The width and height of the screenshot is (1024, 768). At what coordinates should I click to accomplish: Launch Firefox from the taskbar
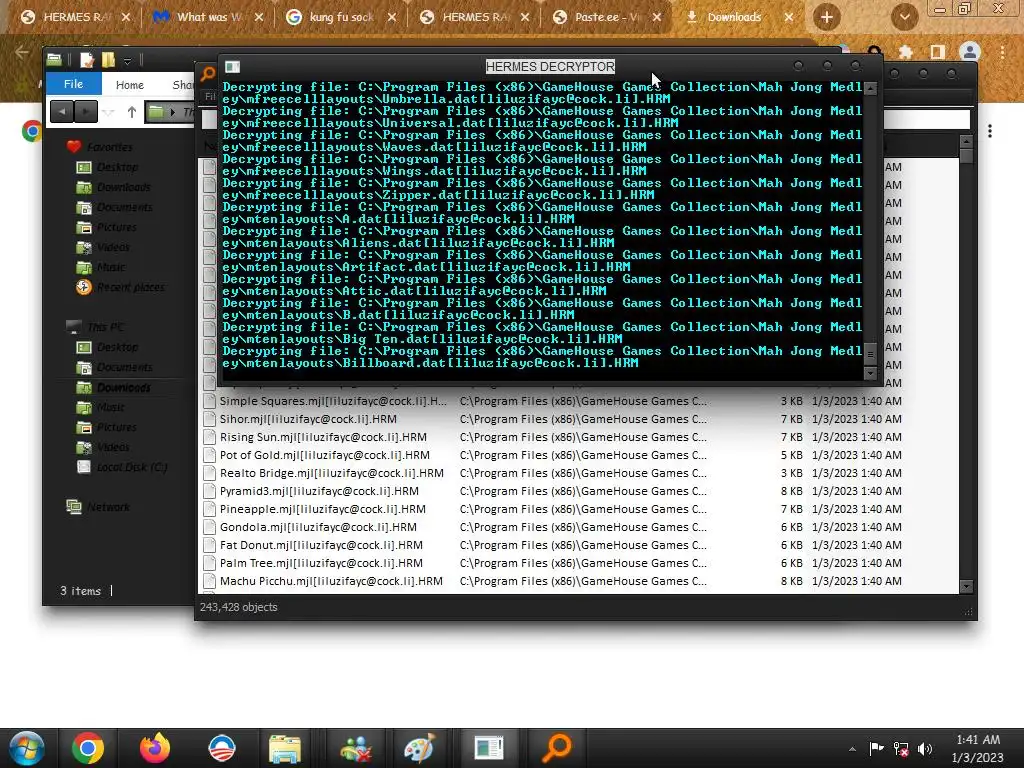point(155,748)
